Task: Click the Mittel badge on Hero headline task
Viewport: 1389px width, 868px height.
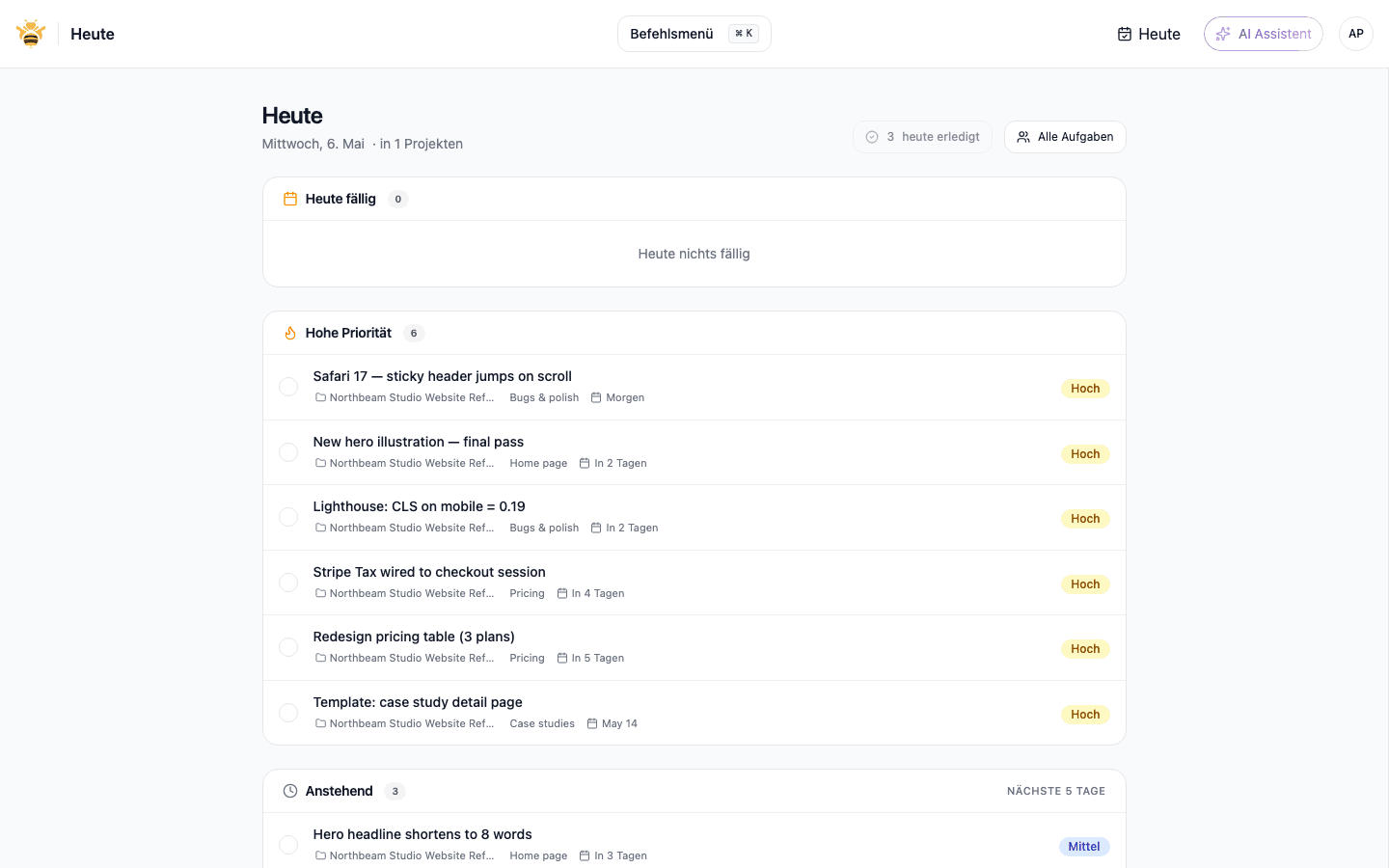Action: pyautogui.click(x=1084, y=847)
